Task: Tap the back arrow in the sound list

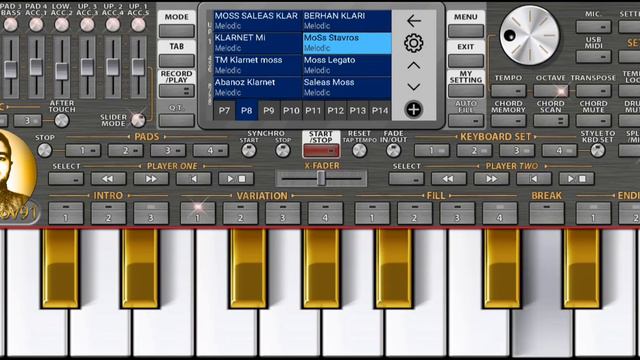Action: [x=413, y=21]
